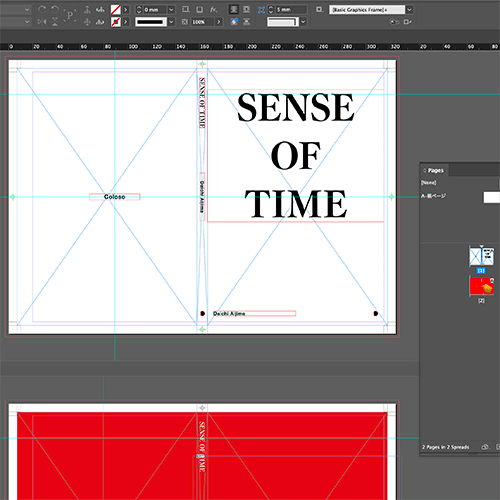
Task: Select the red spread 2 thumbnail
Action: tap(481, 286)
